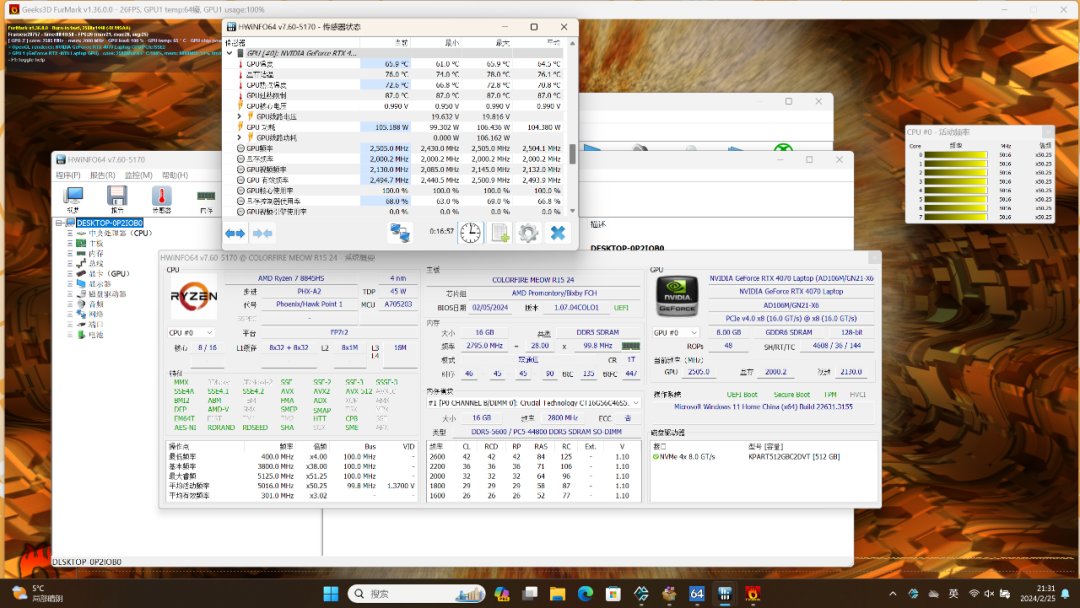The image size is (1080, 608).
Task: Click the expand columns blue arrows icon
Action: pyautogui.click(x=235, y=233)
